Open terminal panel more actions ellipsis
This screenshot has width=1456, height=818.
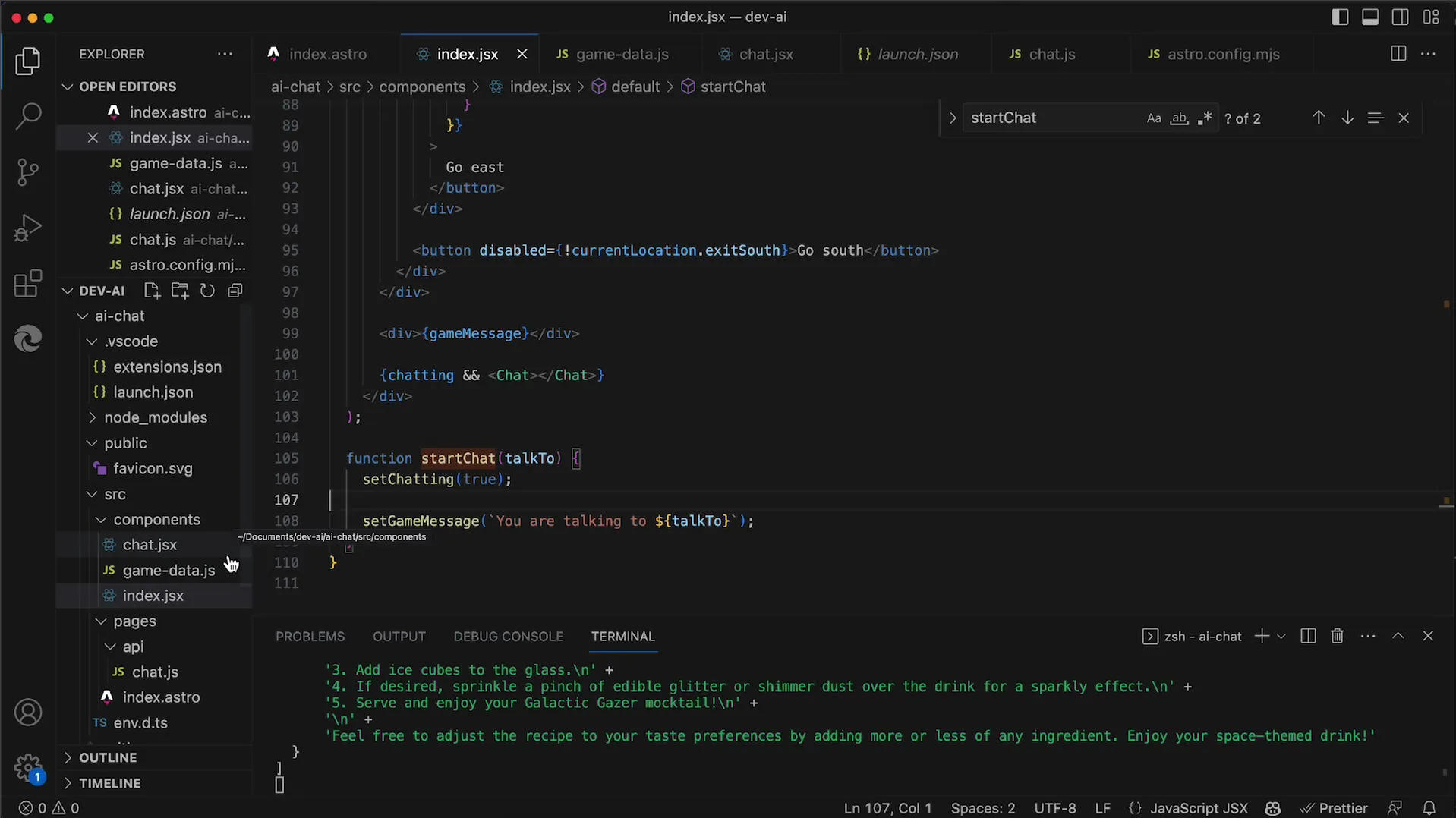[x=1368, y=636]
